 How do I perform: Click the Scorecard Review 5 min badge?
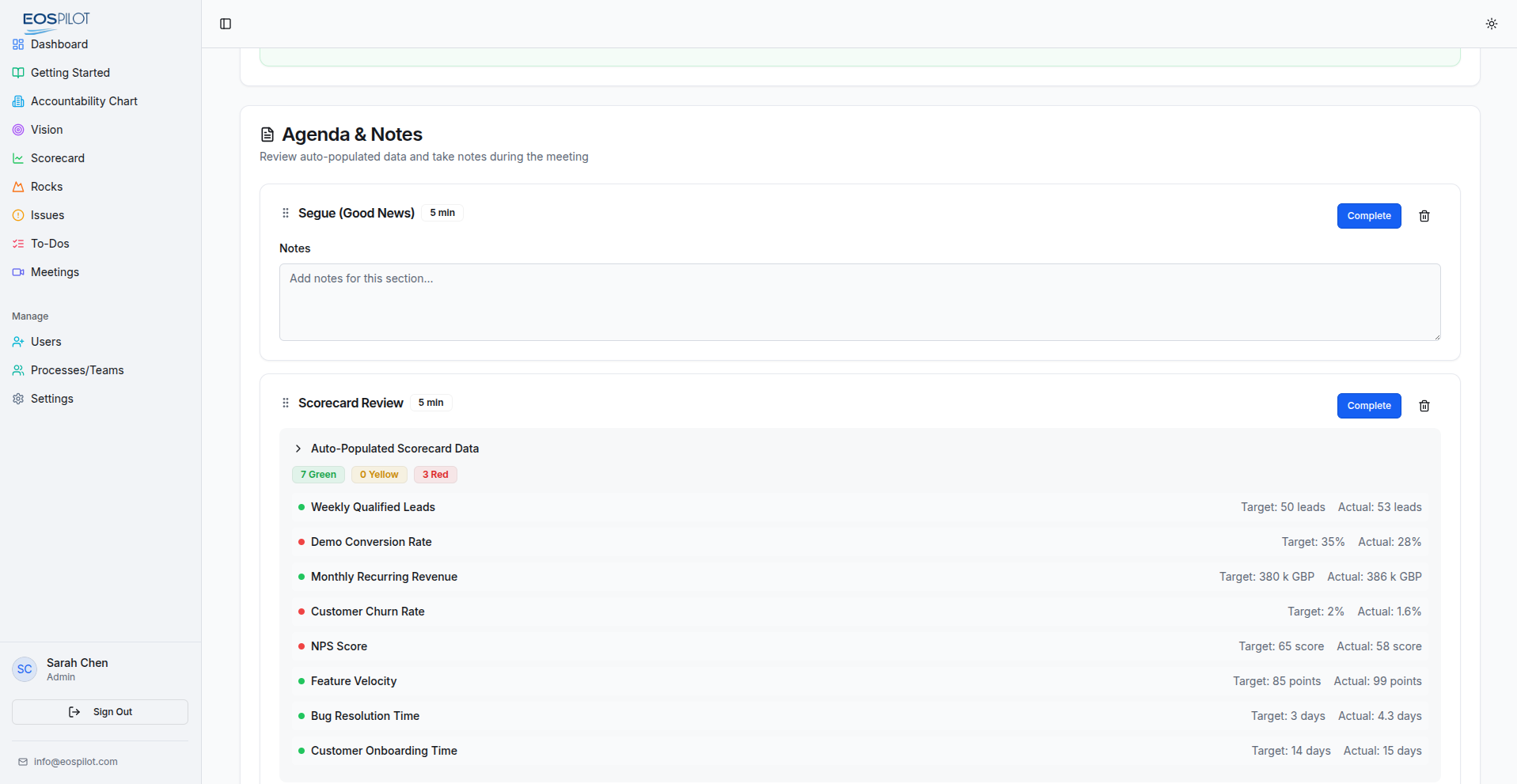(x=431, y=403)
